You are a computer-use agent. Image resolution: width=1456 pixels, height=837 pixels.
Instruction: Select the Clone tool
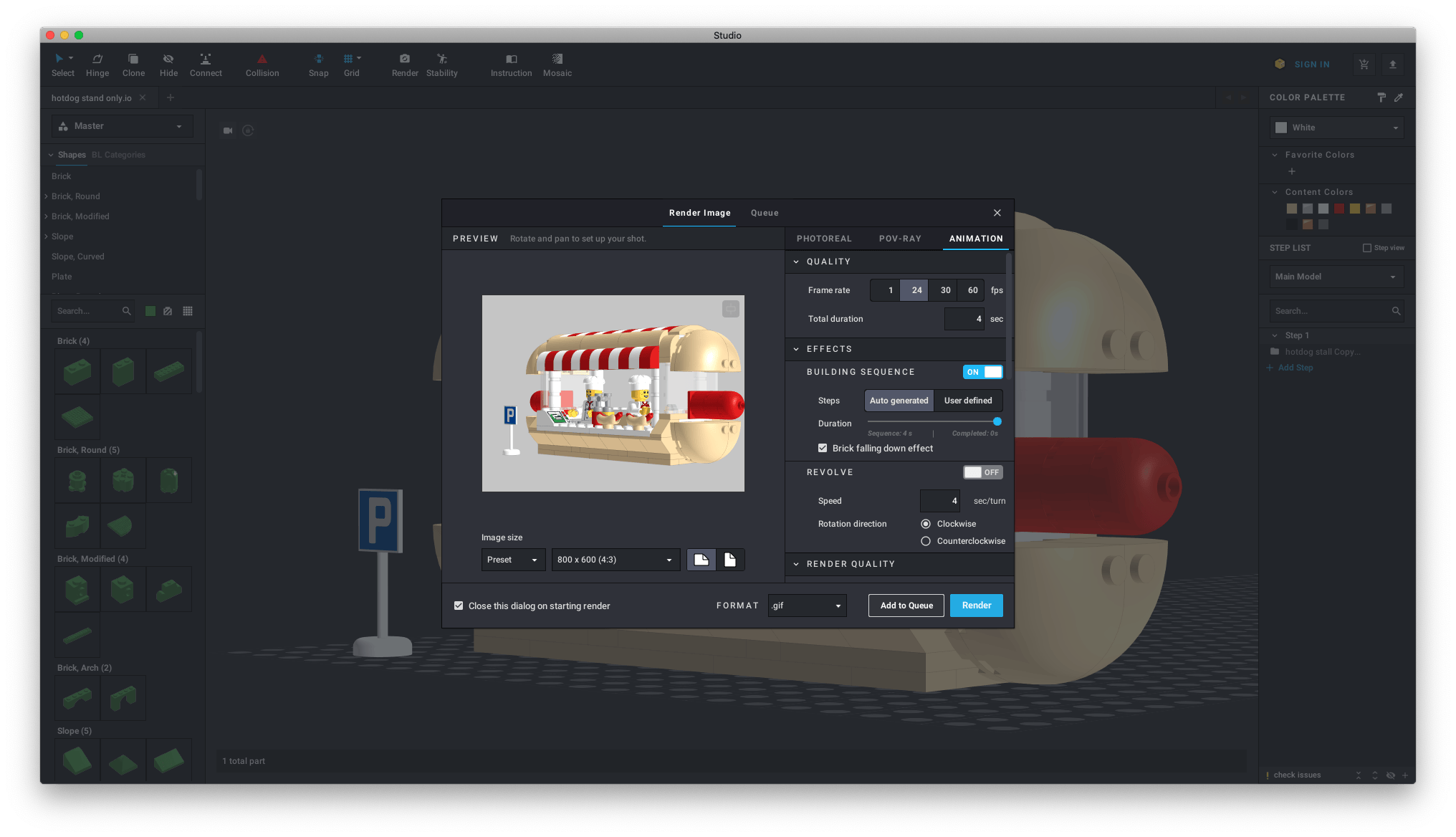[x=133, y=59]
